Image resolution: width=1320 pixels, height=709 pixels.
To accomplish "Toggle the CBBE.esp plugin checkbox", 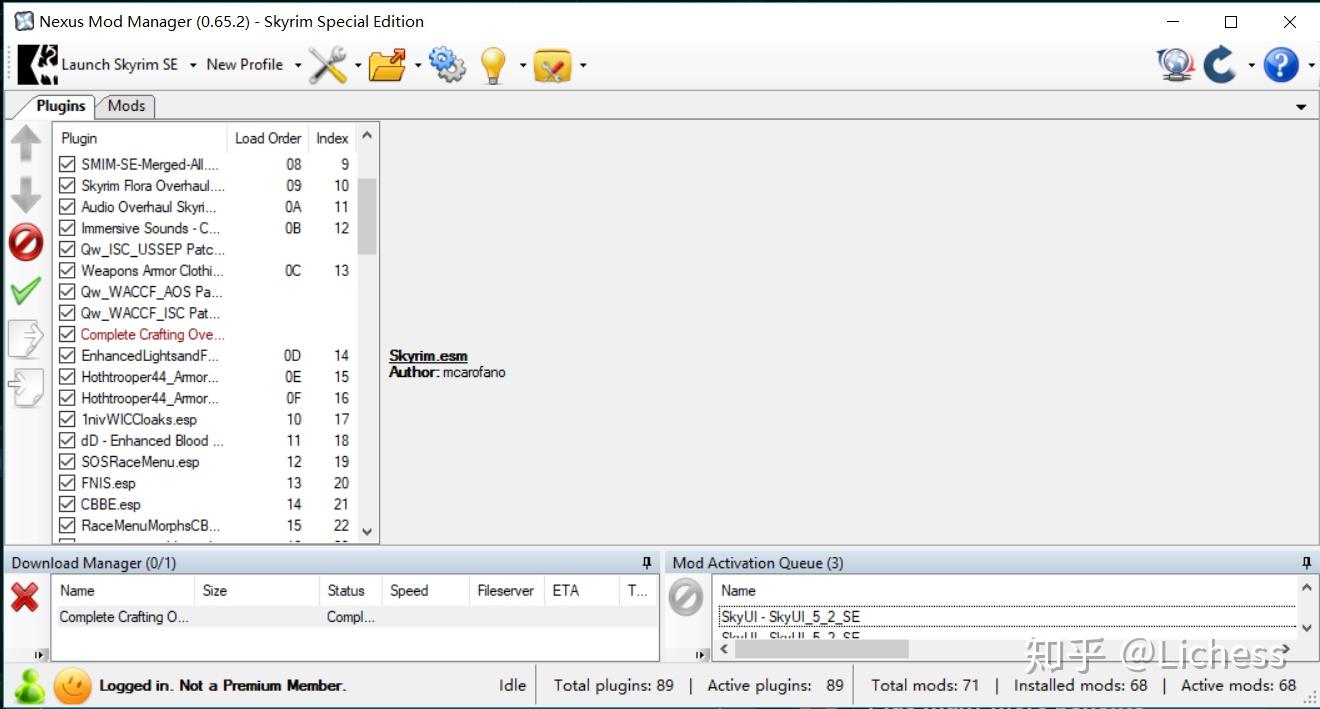I will pos(67,504).
